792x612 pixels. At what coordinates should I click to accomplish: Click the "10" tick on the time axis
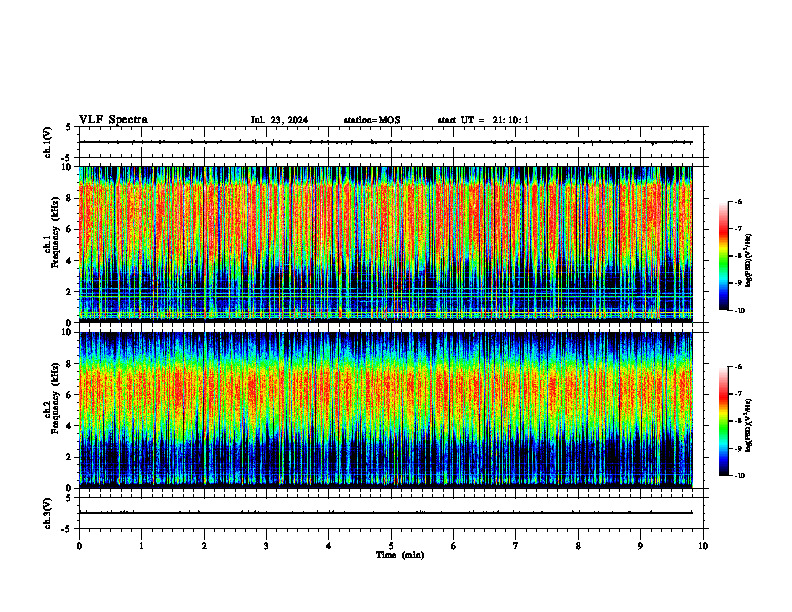tap(703, 546)
